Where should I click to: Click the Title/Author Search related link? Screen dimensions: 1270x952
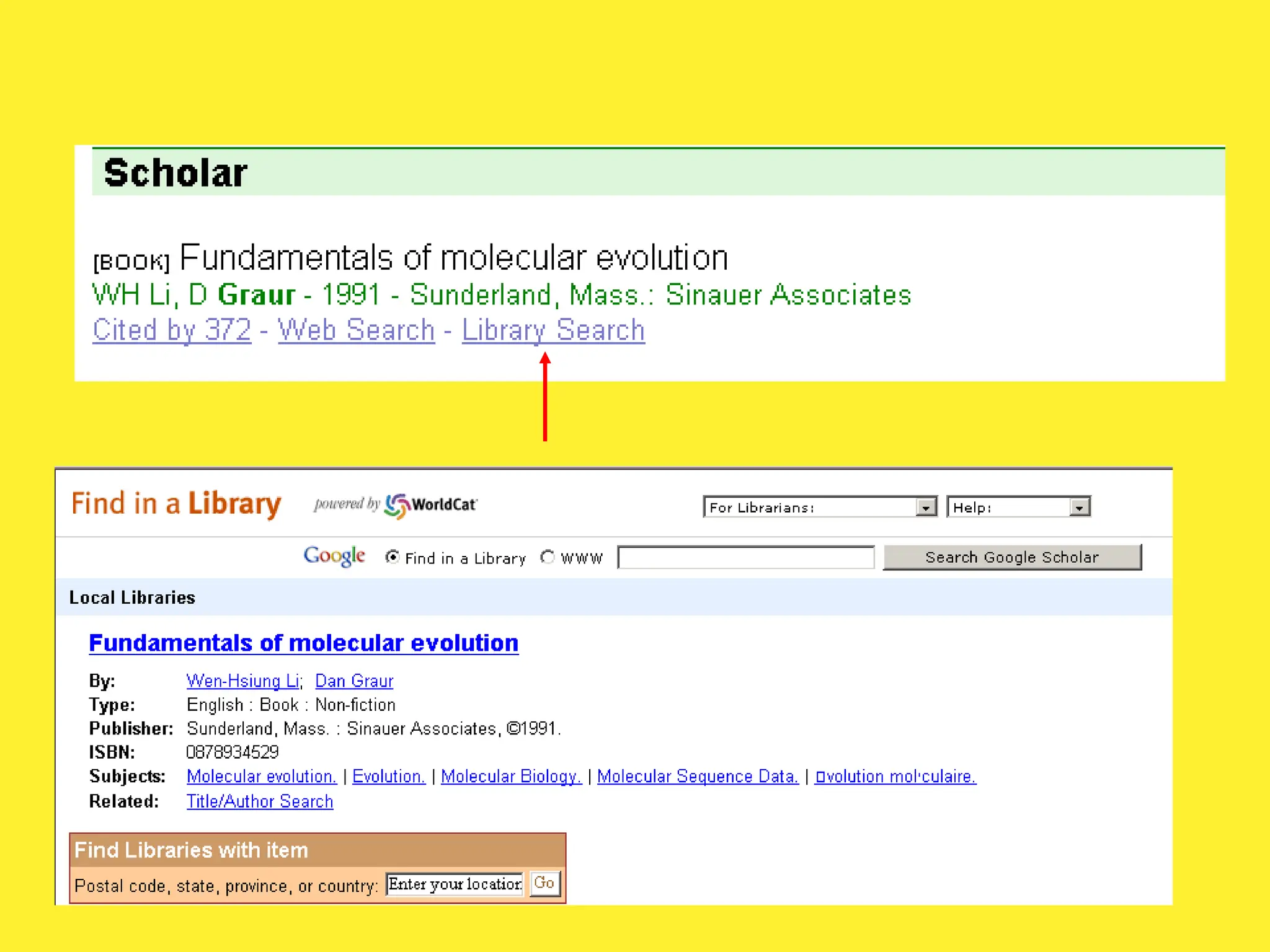click(260, 801)
